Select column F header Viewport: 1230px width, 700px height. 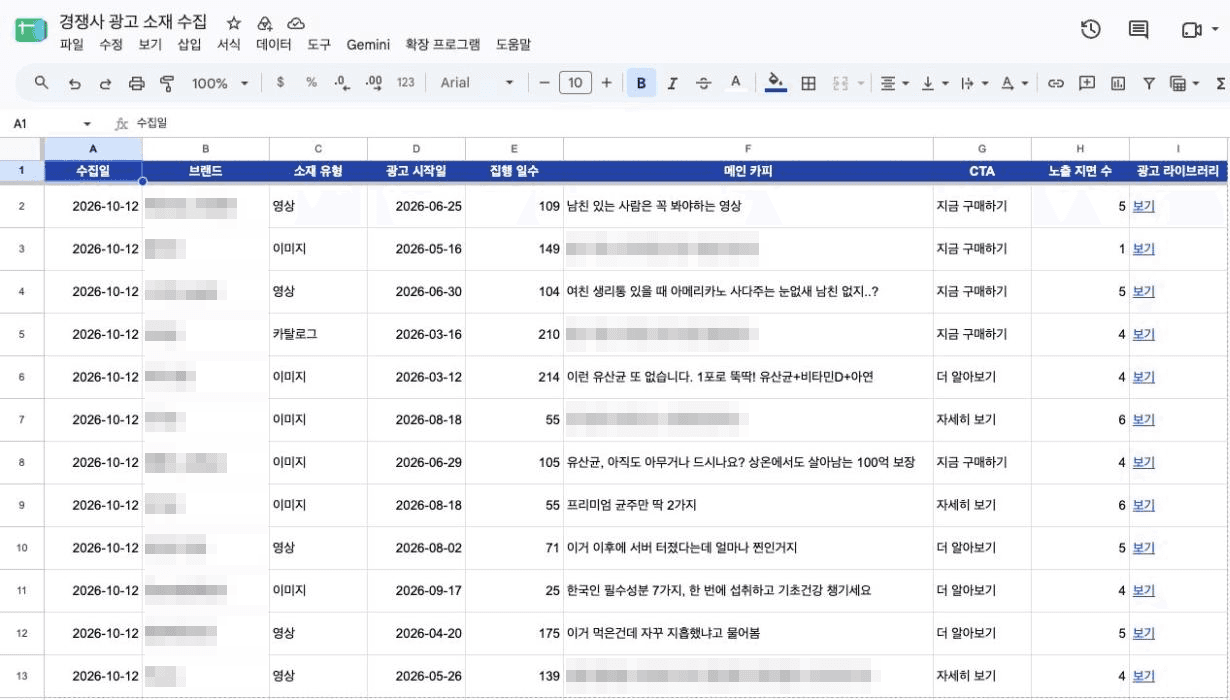748,149
